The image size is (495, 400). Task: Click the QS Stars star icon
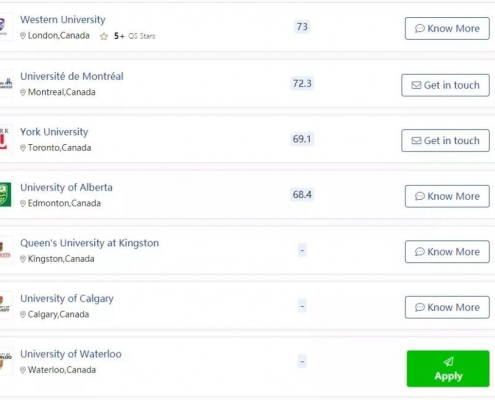click(104, 36)
